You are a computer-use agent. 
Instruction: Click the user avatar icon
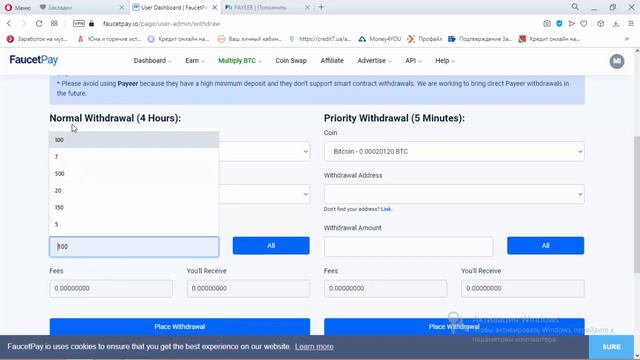617,61
